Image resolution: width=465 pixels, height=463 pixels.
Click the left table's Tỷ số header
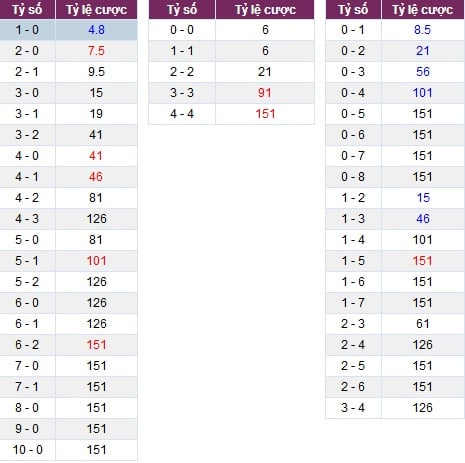27,10
